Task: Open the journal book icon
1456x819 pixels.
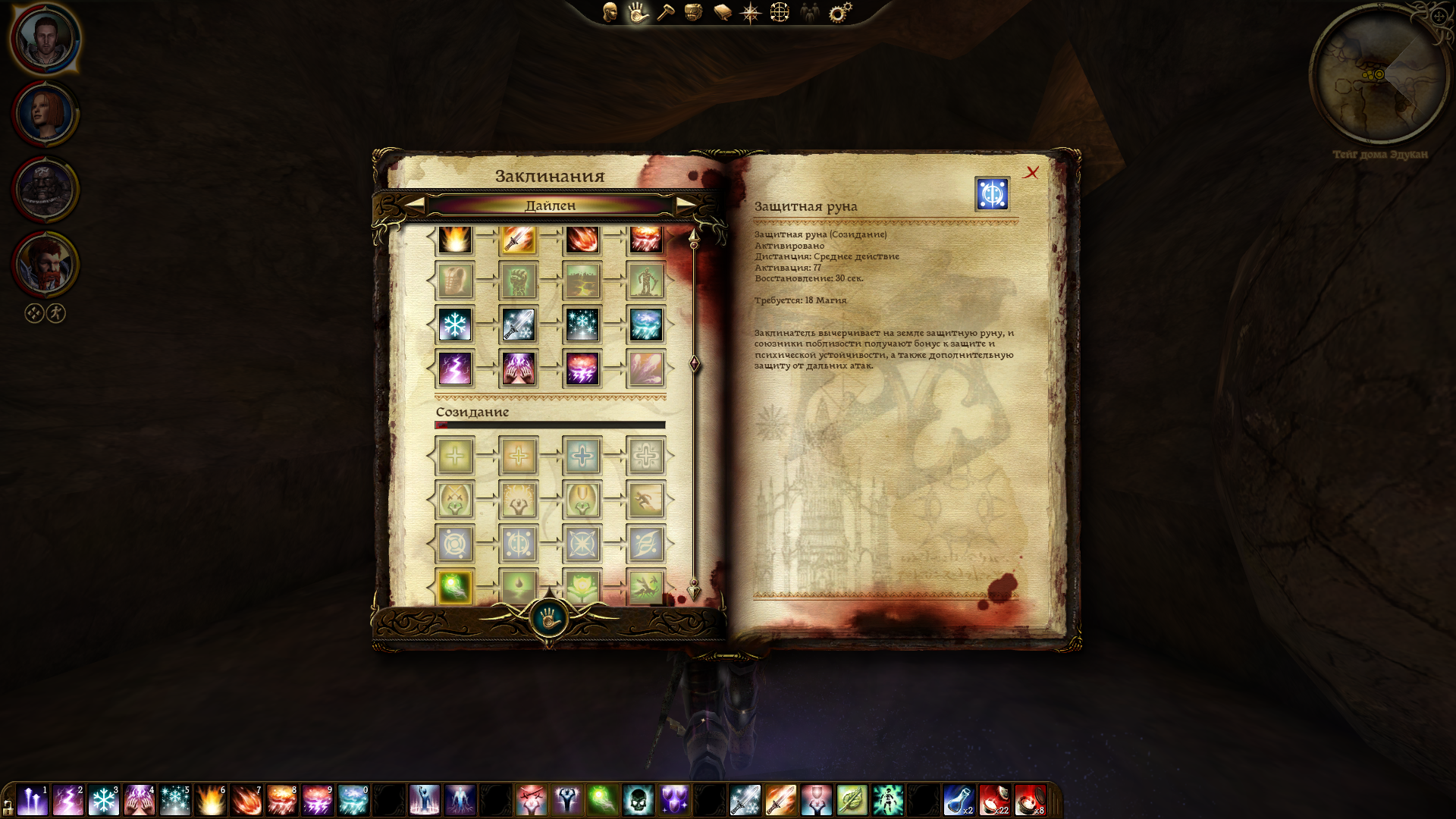Action: [722, 12]
